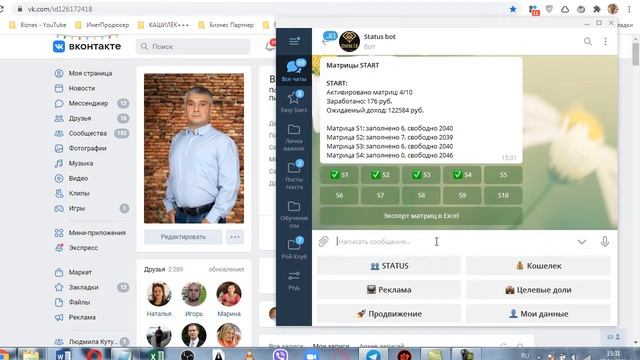Open Моя страница in VK sidebar

pos(83,73)
